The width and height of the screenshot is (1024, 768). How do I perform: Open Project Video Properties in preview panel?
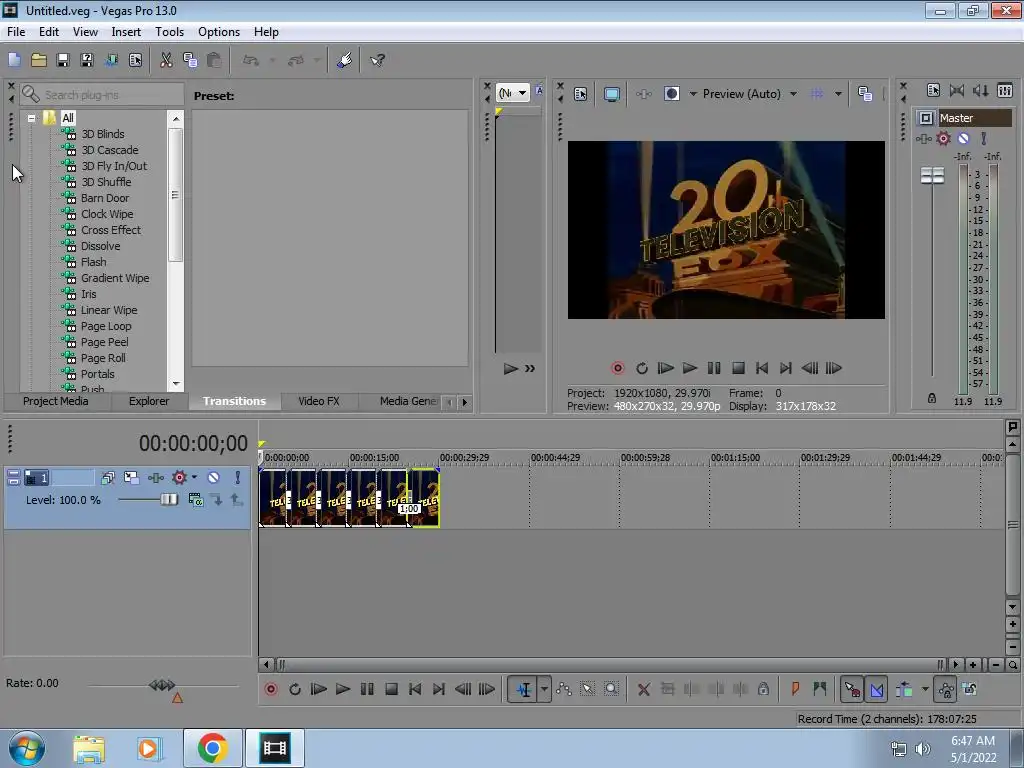[581, 94]
